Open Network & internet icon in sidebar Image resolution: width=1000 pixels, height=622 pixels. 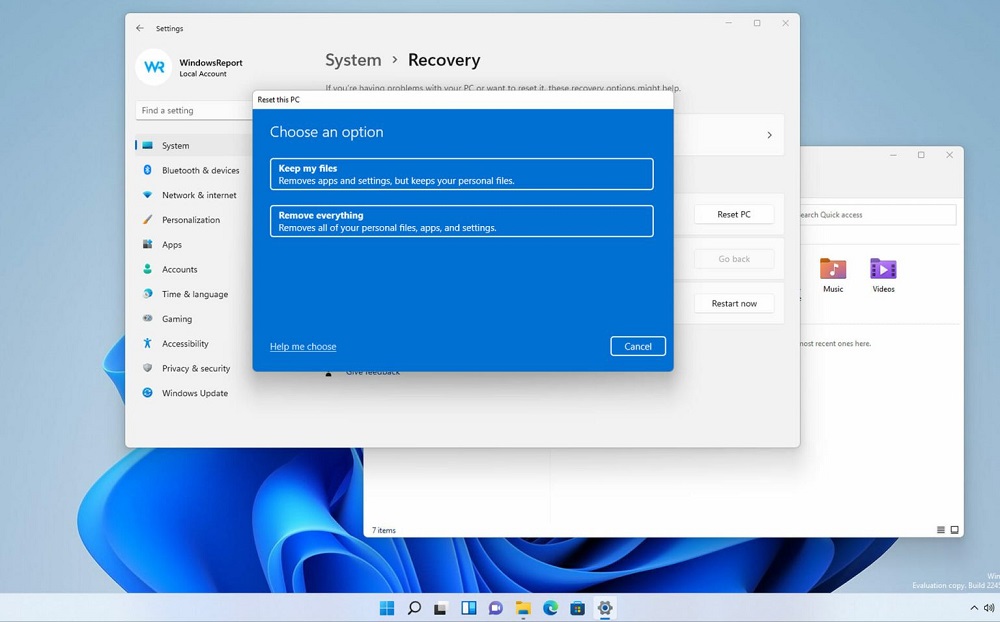147,195
